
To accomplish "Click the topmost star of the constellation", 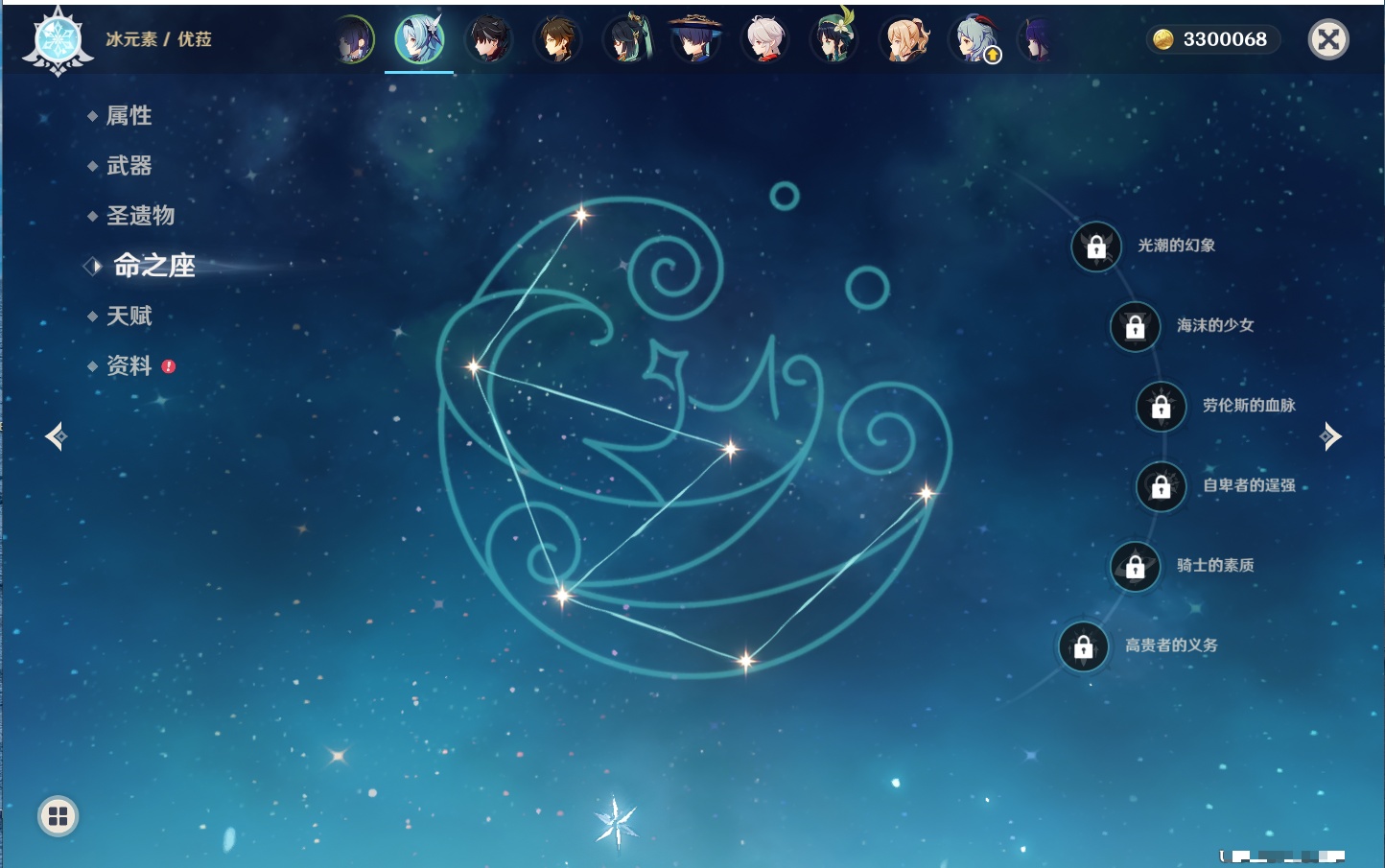I will coord(581,215).
